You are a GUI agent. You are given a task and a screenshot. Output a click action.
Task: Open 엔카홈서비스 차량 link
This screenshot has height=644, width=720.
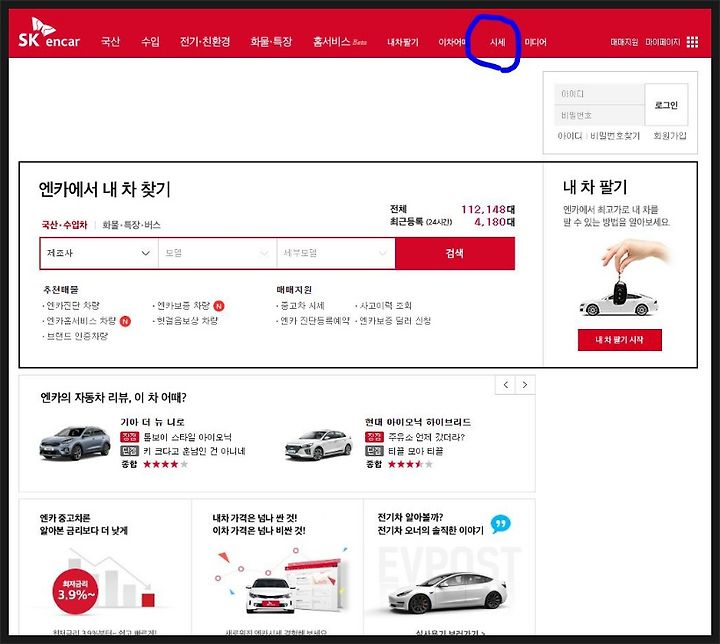coord(81,321)
